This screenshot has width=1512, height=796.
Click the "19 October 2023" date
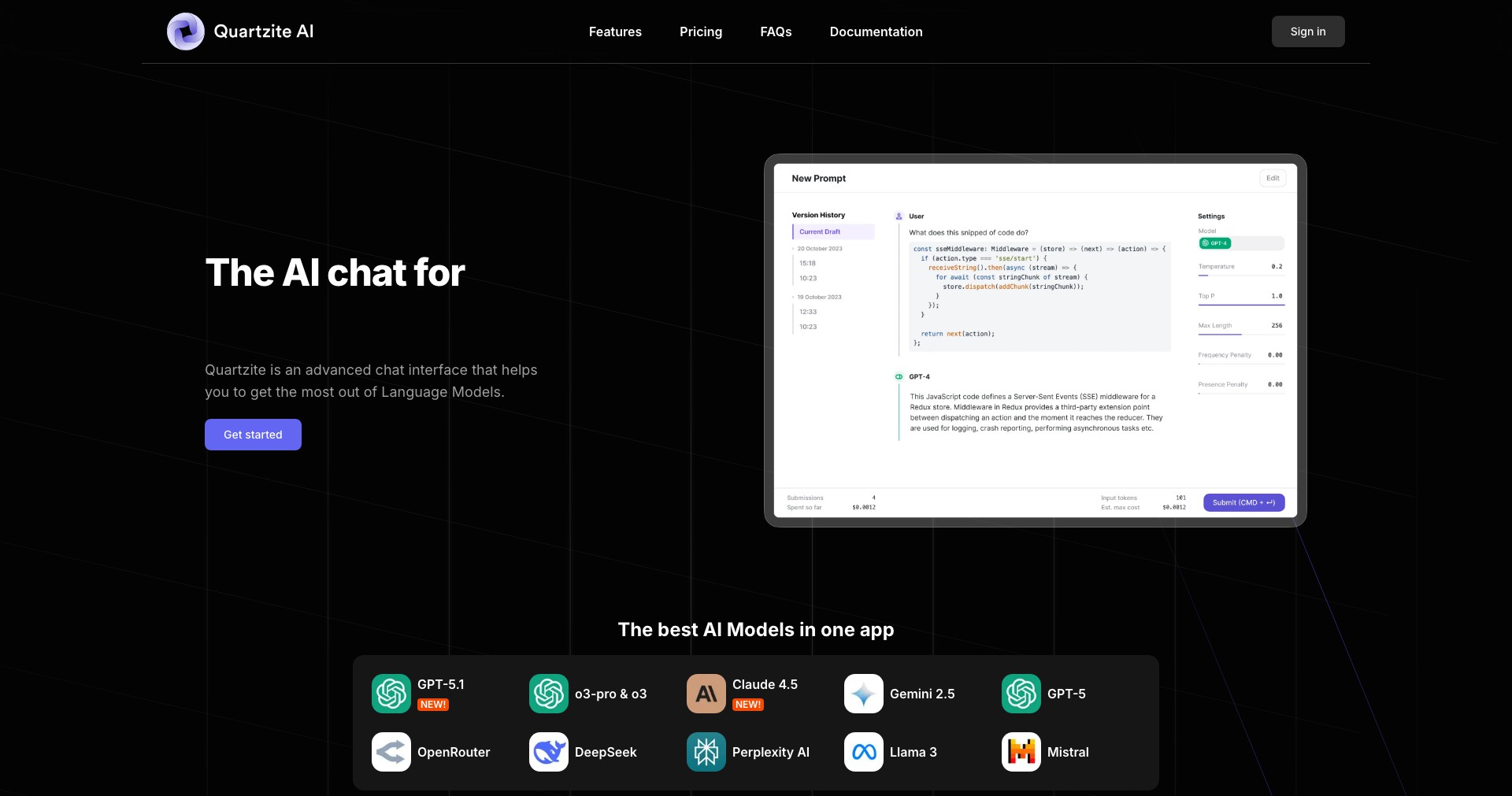[x=819, y=298]
